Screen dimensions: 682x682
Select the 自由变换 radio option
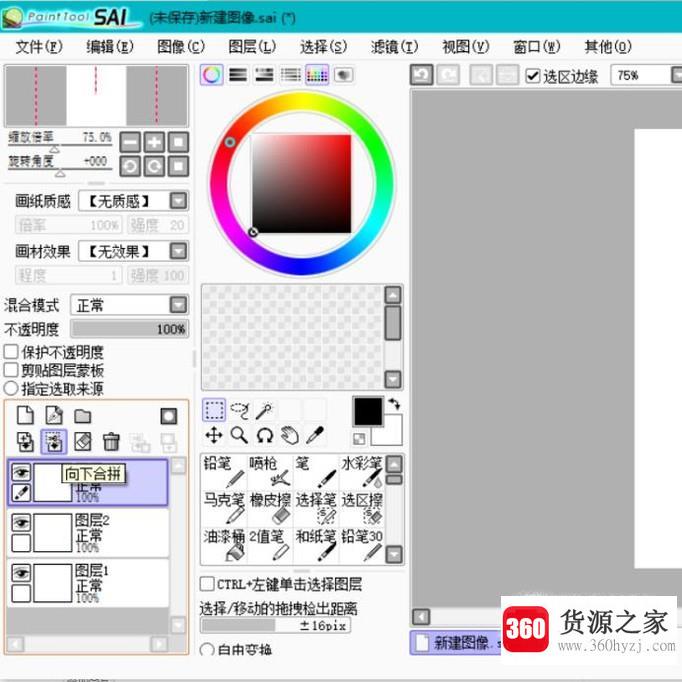coord(207,650)
